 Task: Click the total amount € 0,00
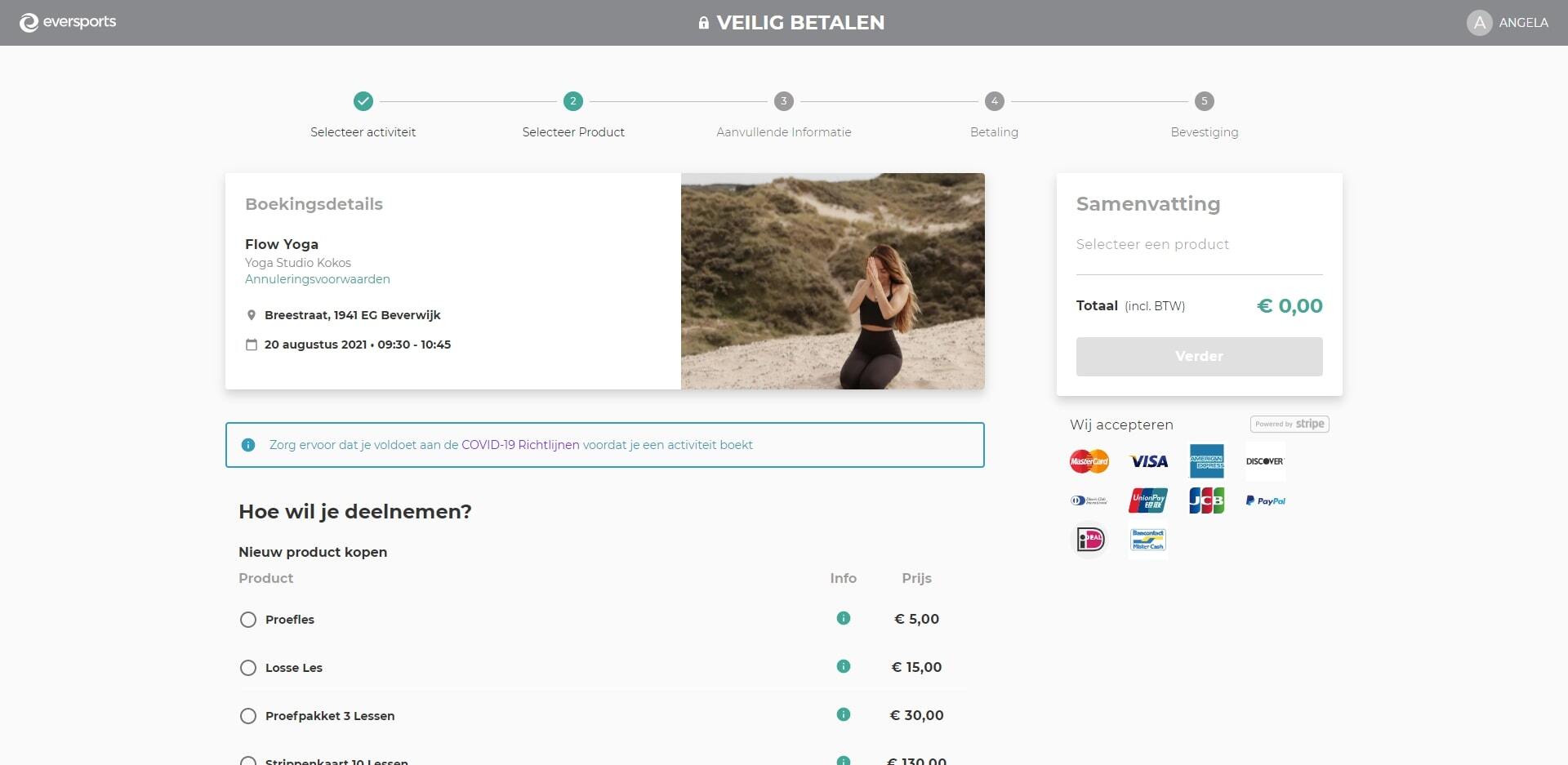click(1290, 306)
